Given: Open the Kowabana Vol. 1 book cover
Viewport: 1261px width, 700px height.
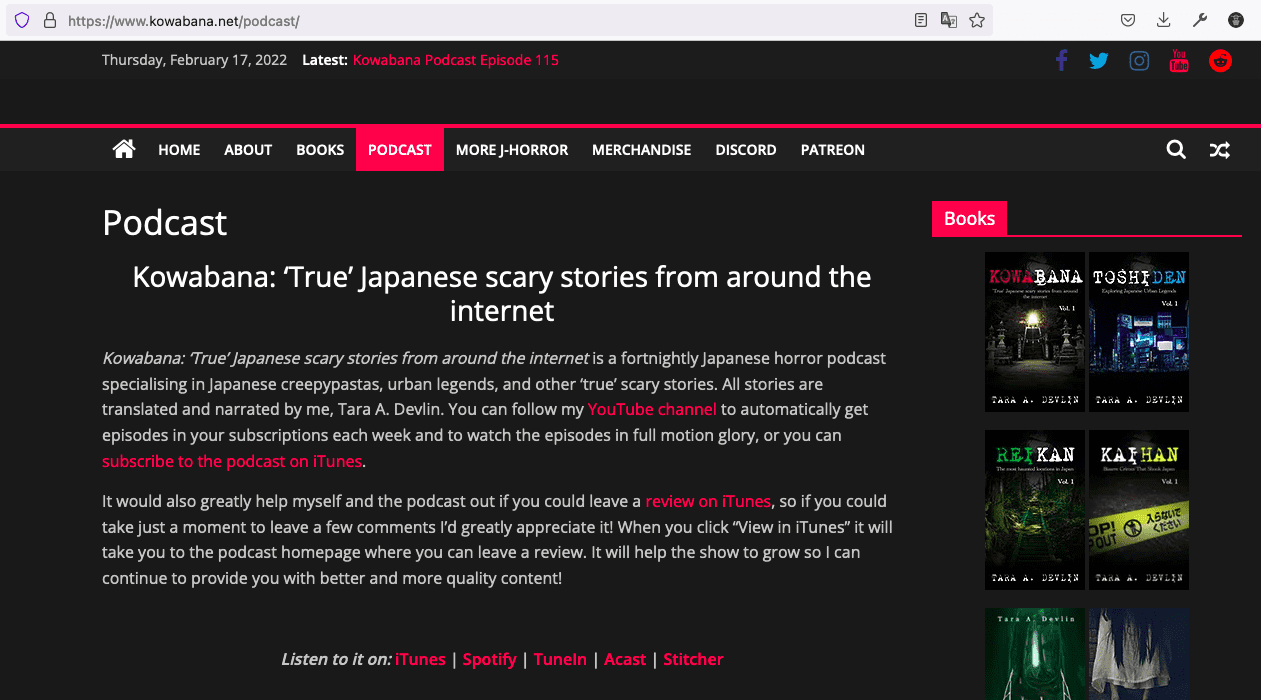Looking at the screenshot, I should pyautogui.click(x=1035, y=332).
